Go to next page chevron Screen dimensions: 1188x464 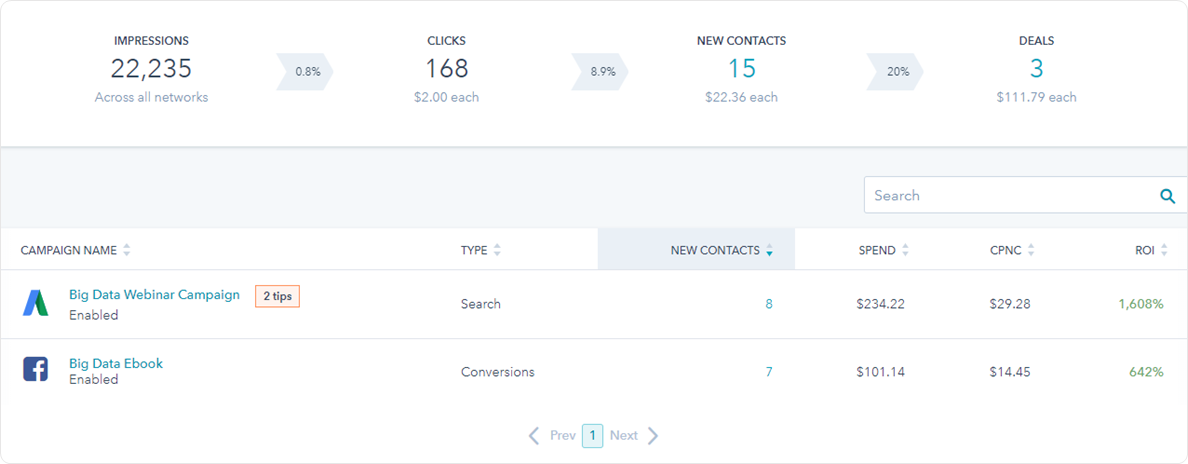coord(653,435)
